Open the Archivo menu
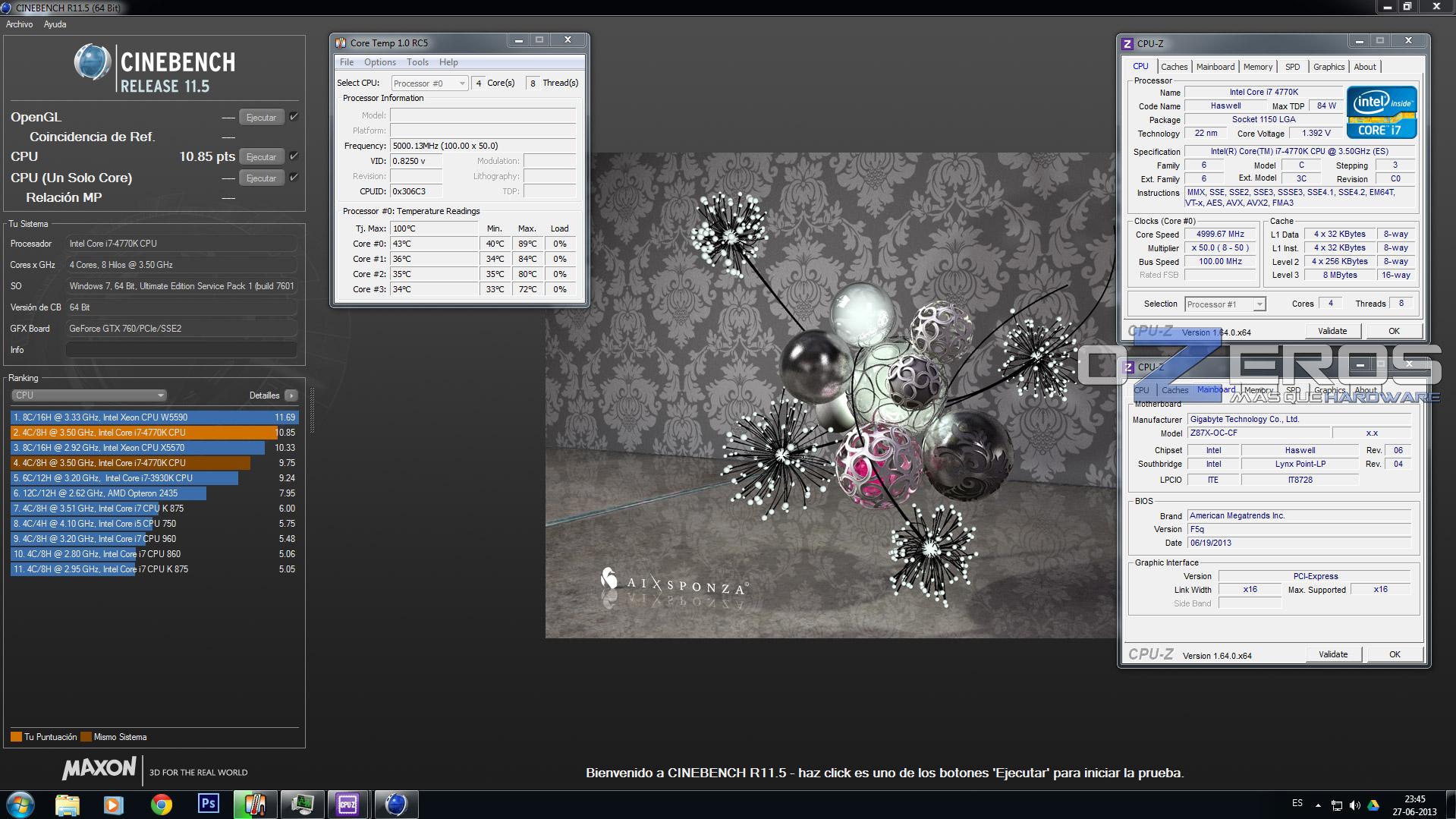Viewport: 1456px width, 819px height. pos(20,24)
